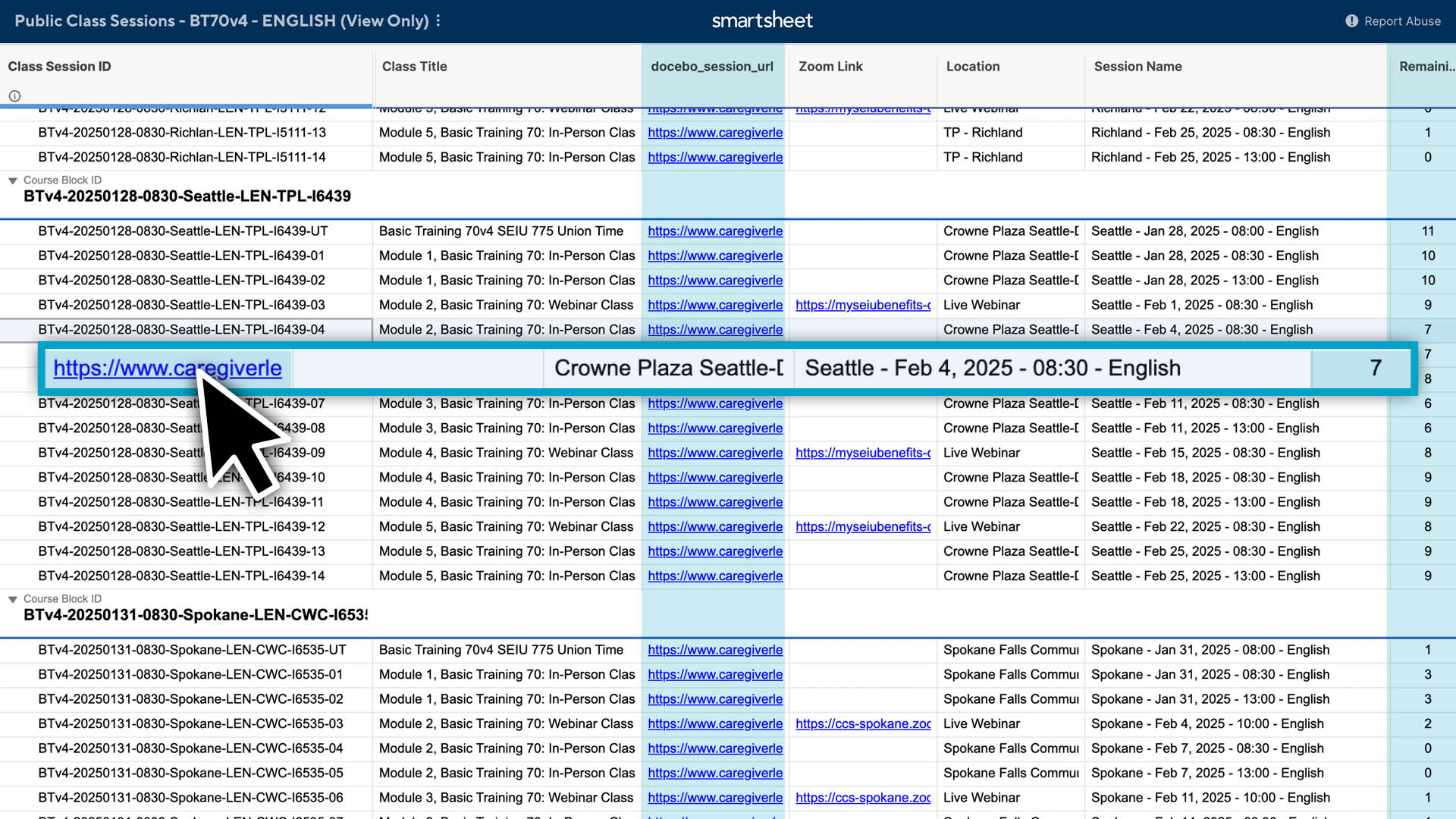The width and height of the screenshot is (1456, 819).
Task: Click the info icon under Class Session ID
Action: (14, 96)
